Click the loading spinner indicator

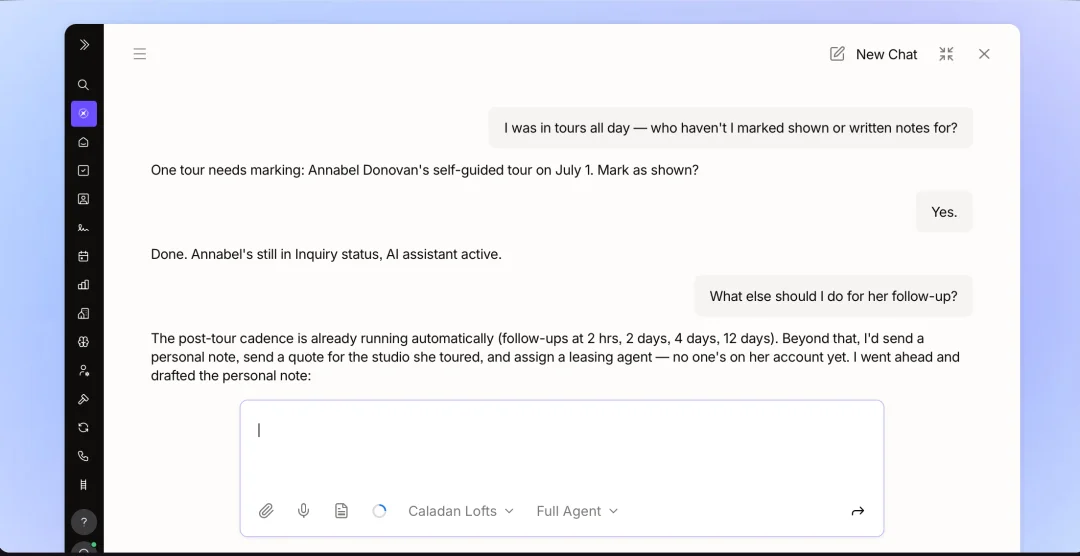(x=379, y=511)
